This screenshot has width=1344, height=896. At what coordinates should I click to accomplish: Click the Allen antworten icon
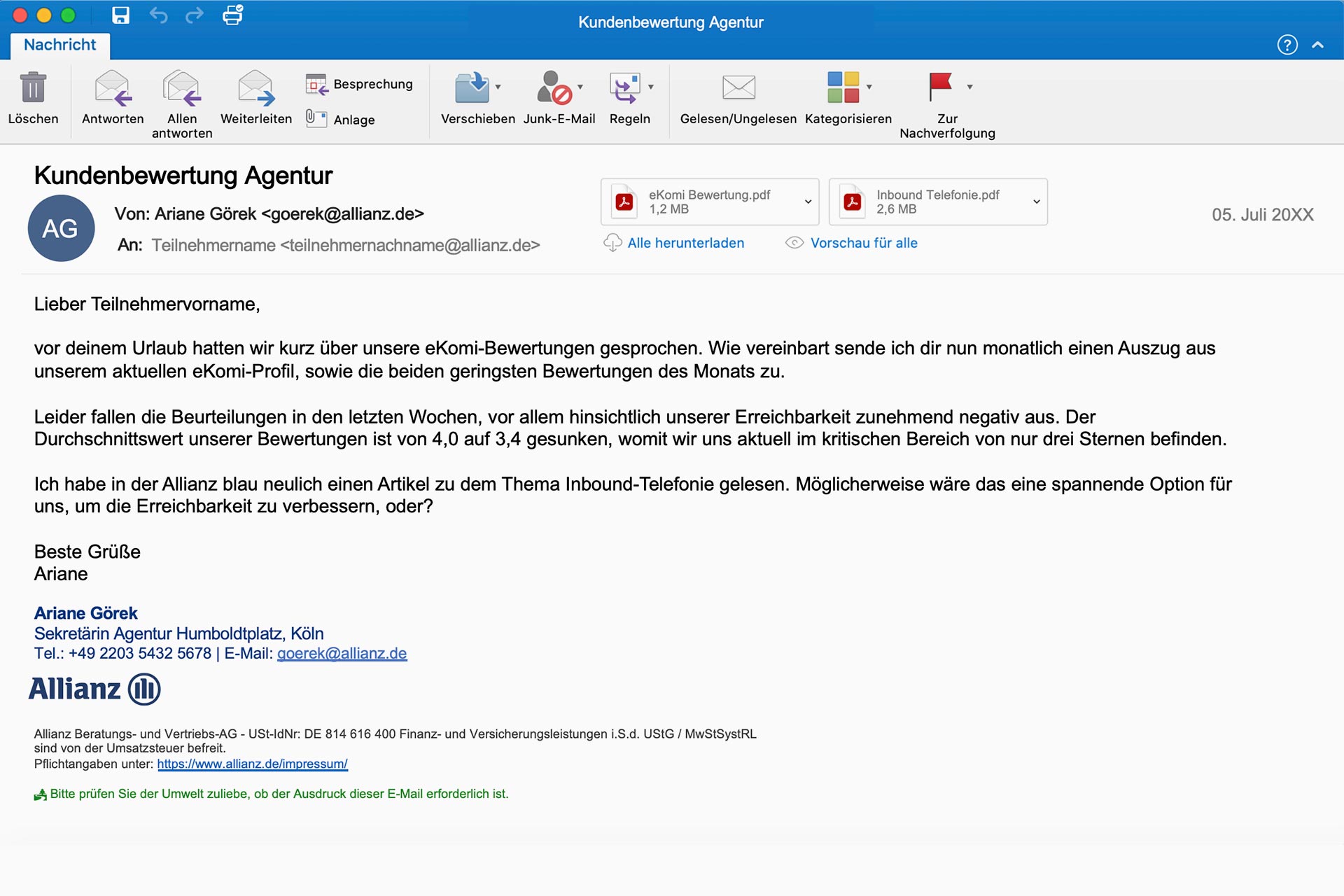pyautogui.click(x=182, y=88)
